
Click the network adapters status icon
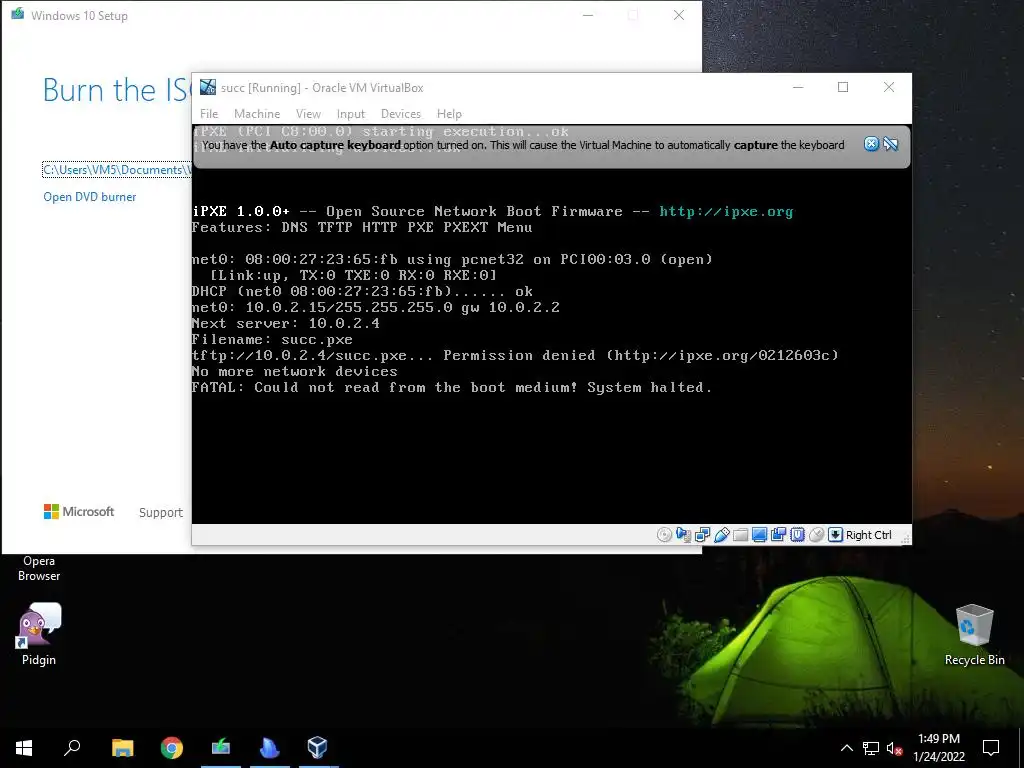703,535
